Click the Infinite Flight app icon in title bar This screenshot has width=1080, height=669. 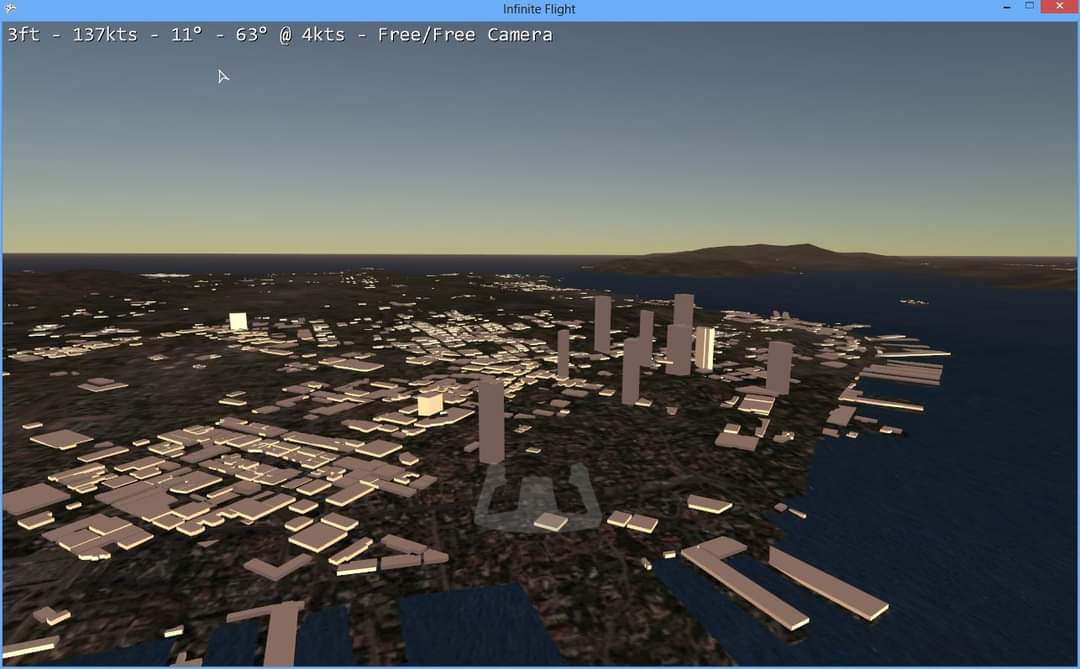click(10, 8)
